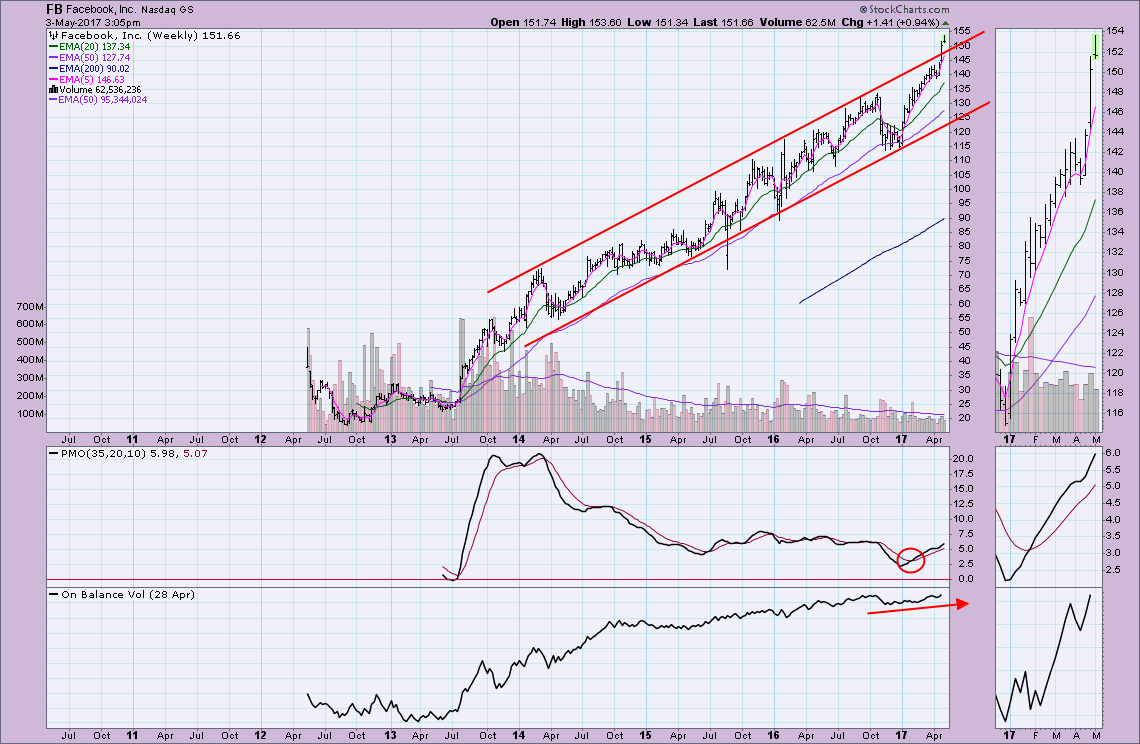Click the PMO(35,20,10) indicator label

(x=98, y=455)
